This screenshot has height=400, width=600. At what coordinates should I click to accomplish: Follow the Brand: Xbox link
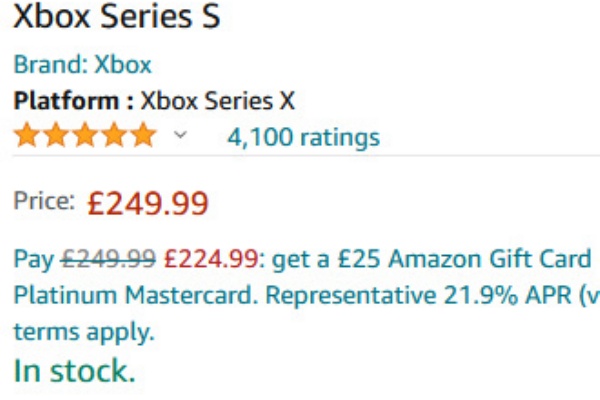pyautogui.click(x=82, y=66)
